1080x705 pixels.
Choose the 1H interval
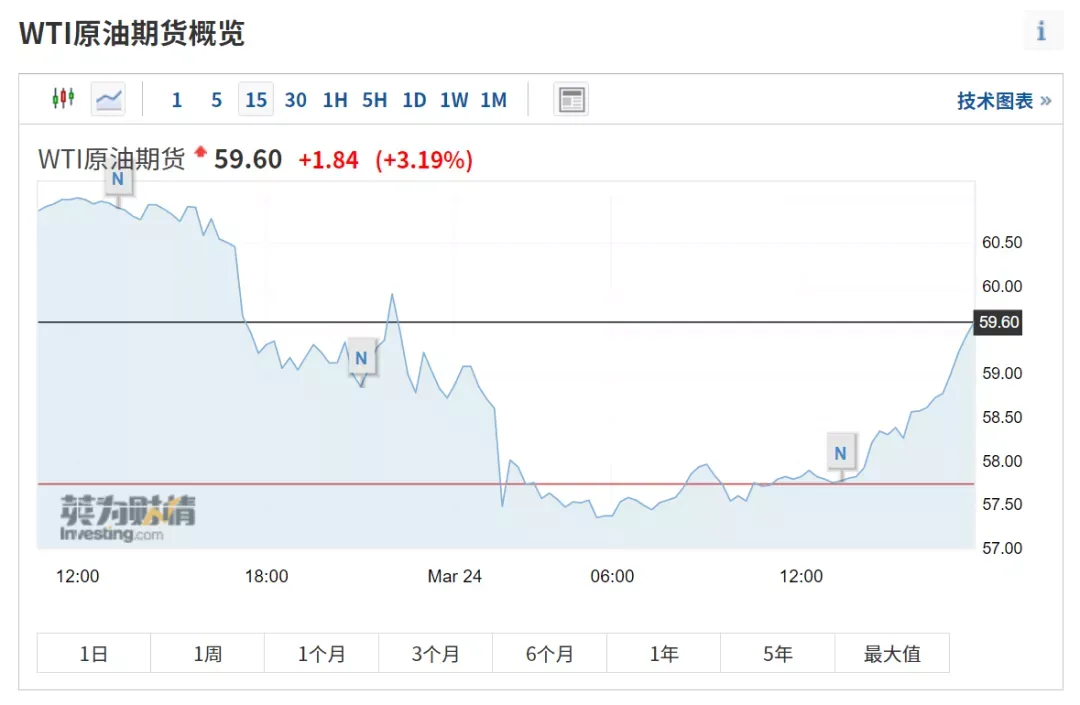click(335, 101)
